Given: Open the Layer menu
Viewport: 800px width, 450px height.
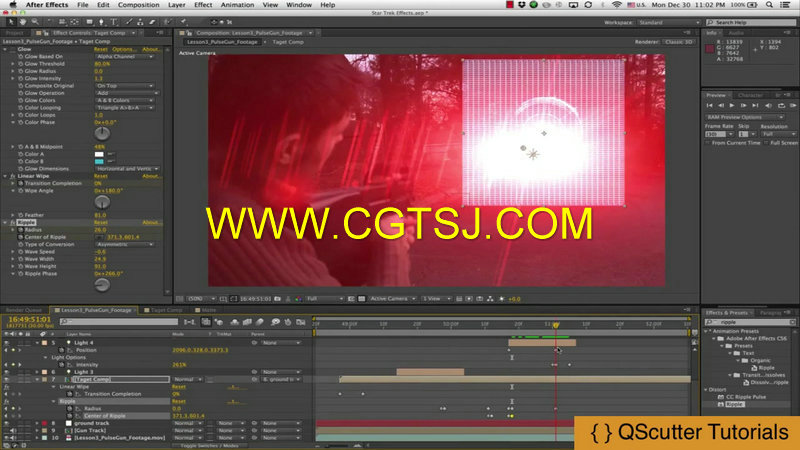Looking at the screenshot, I should (177, 5).
